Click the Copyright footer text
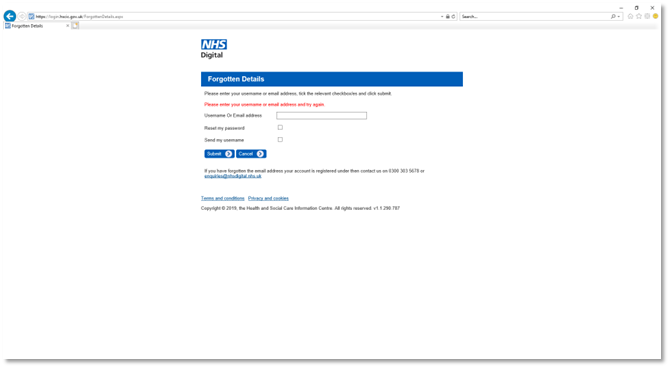Screen dimensions: 670x368 (x=300, y=208)
